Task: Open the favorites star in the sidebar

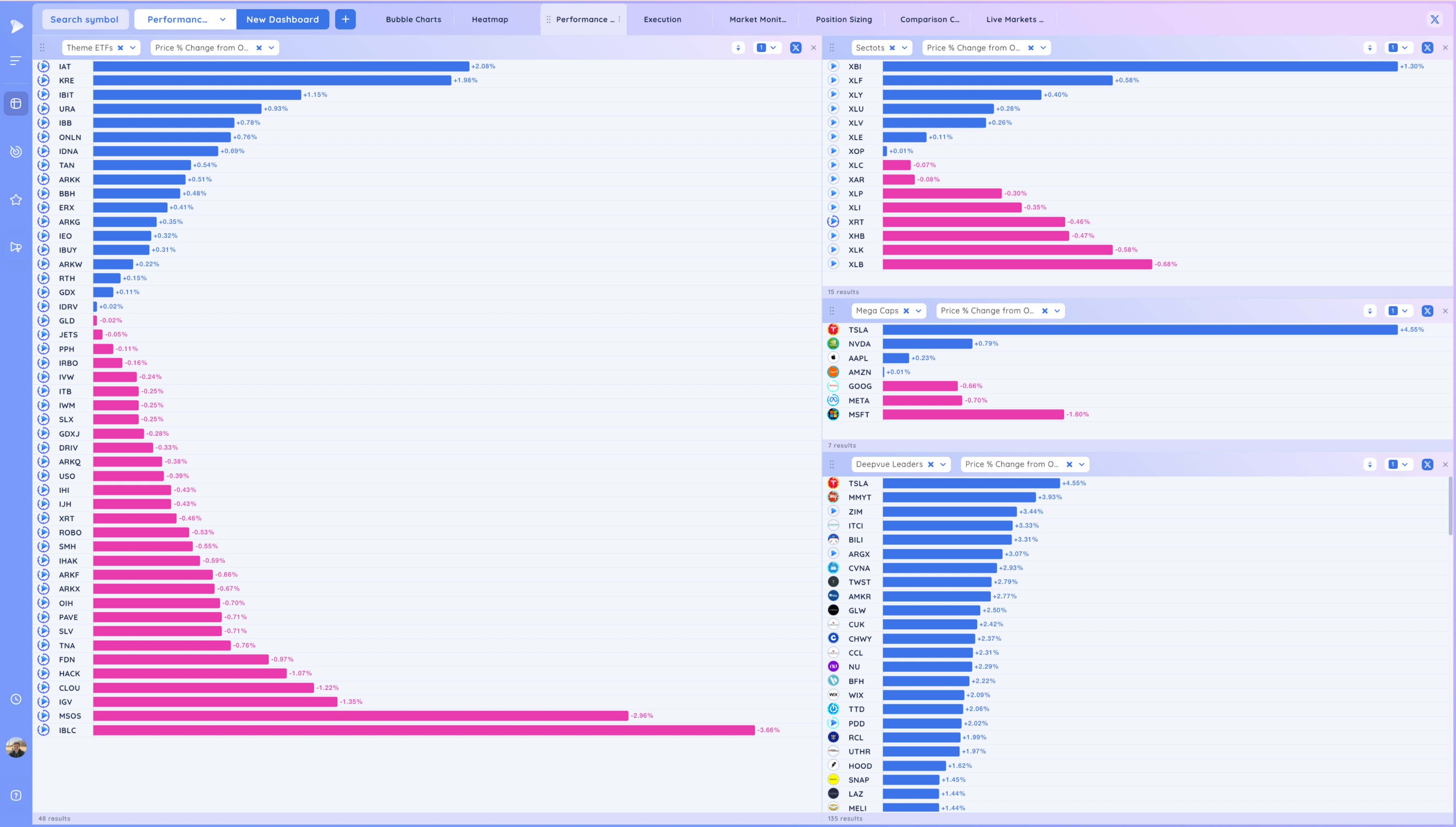Action: 16,200
